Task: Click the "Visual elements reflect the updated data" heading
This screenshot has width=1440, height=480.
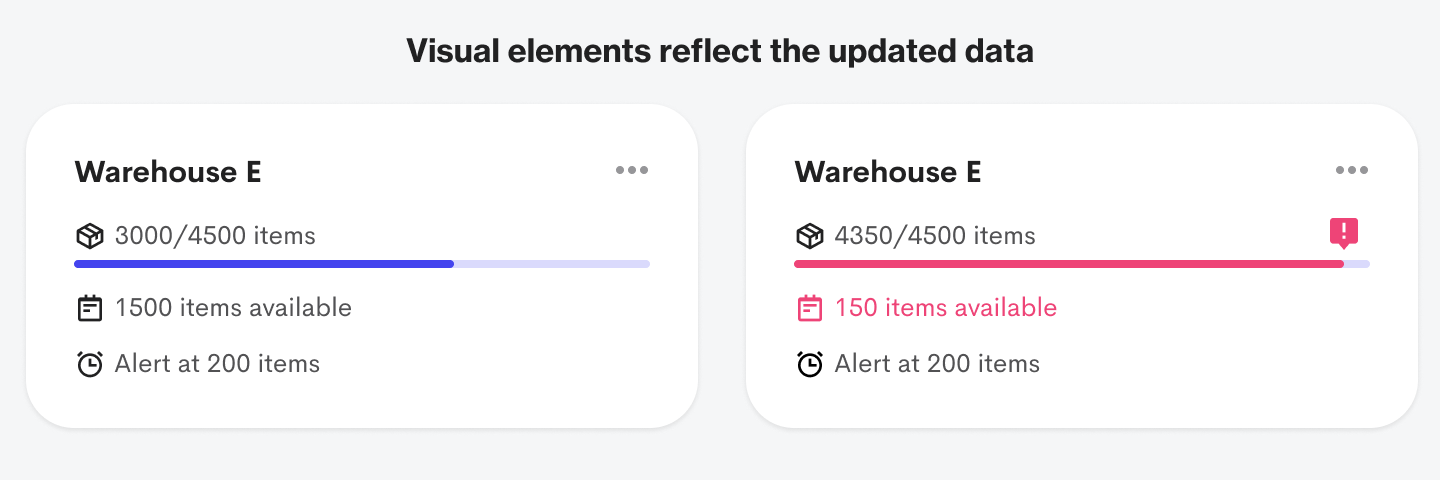Action: tap(720, 51)
